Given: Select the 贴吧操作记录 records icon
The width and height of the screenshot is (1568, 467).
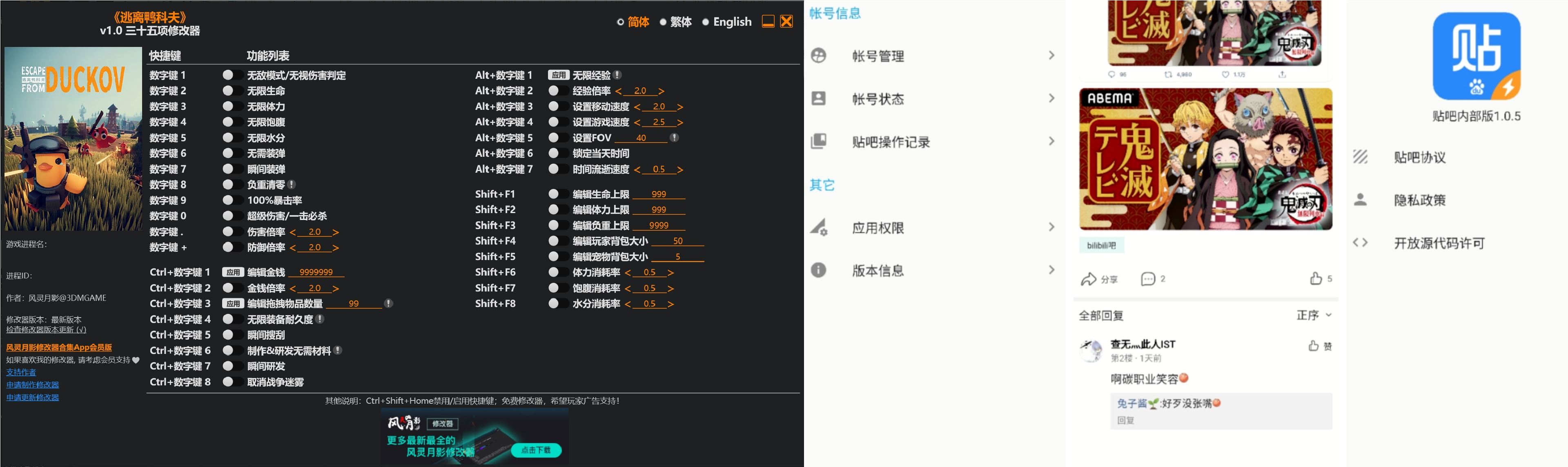Looking at the screenshot, I should [819, 141].
